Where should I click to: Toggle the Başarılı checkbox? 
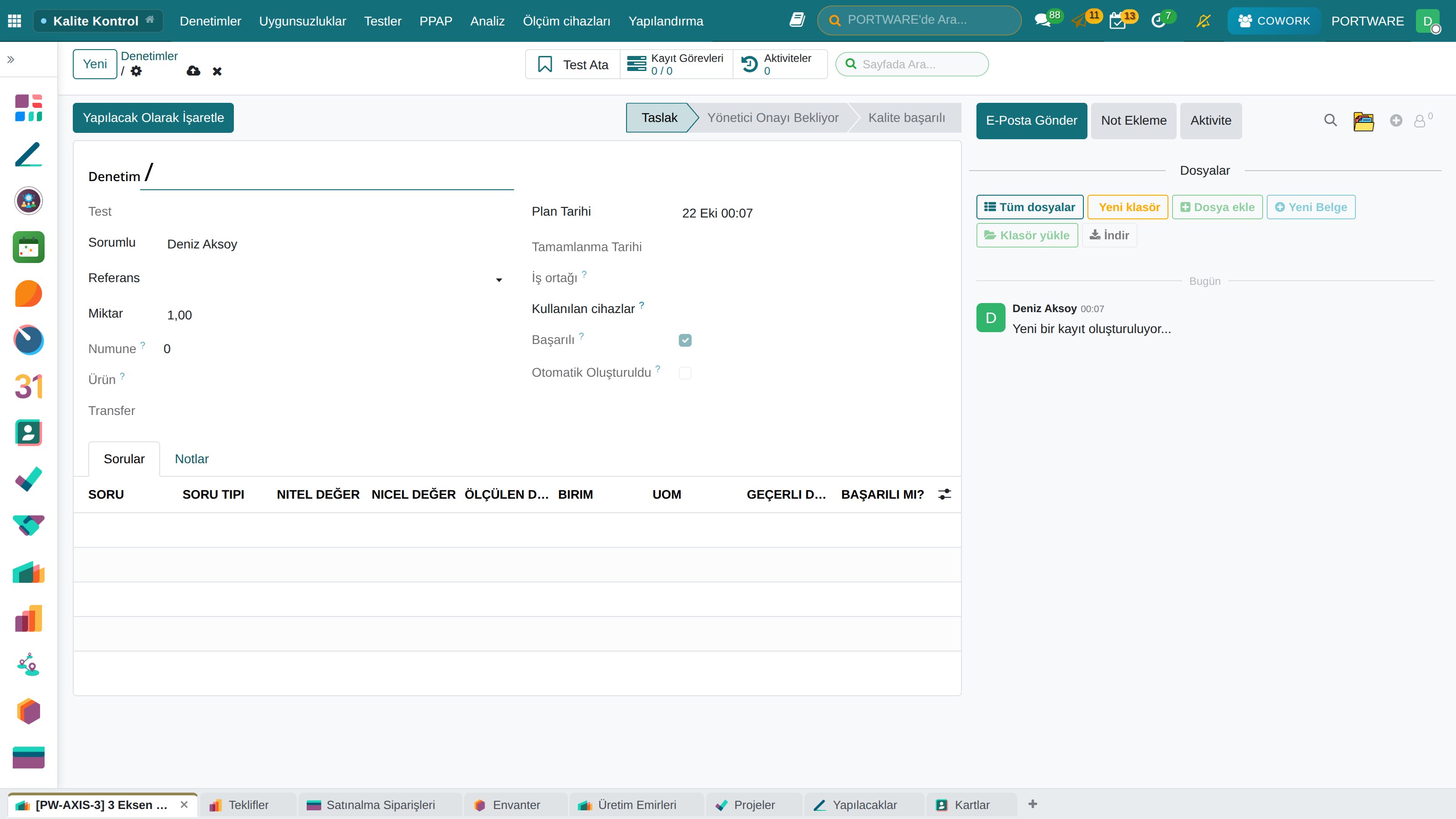[685, 340]
